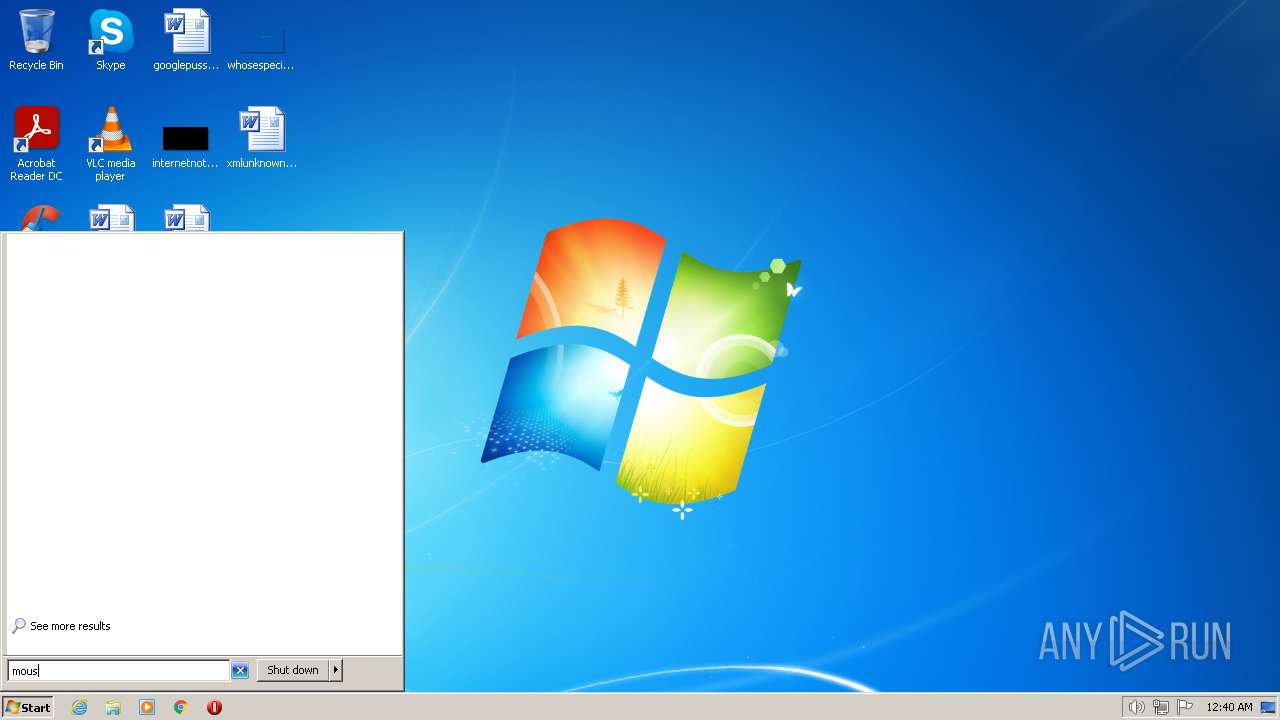Open the Recycle Bin desktop icon
1280x720 pixels.
tap(36, 40)
